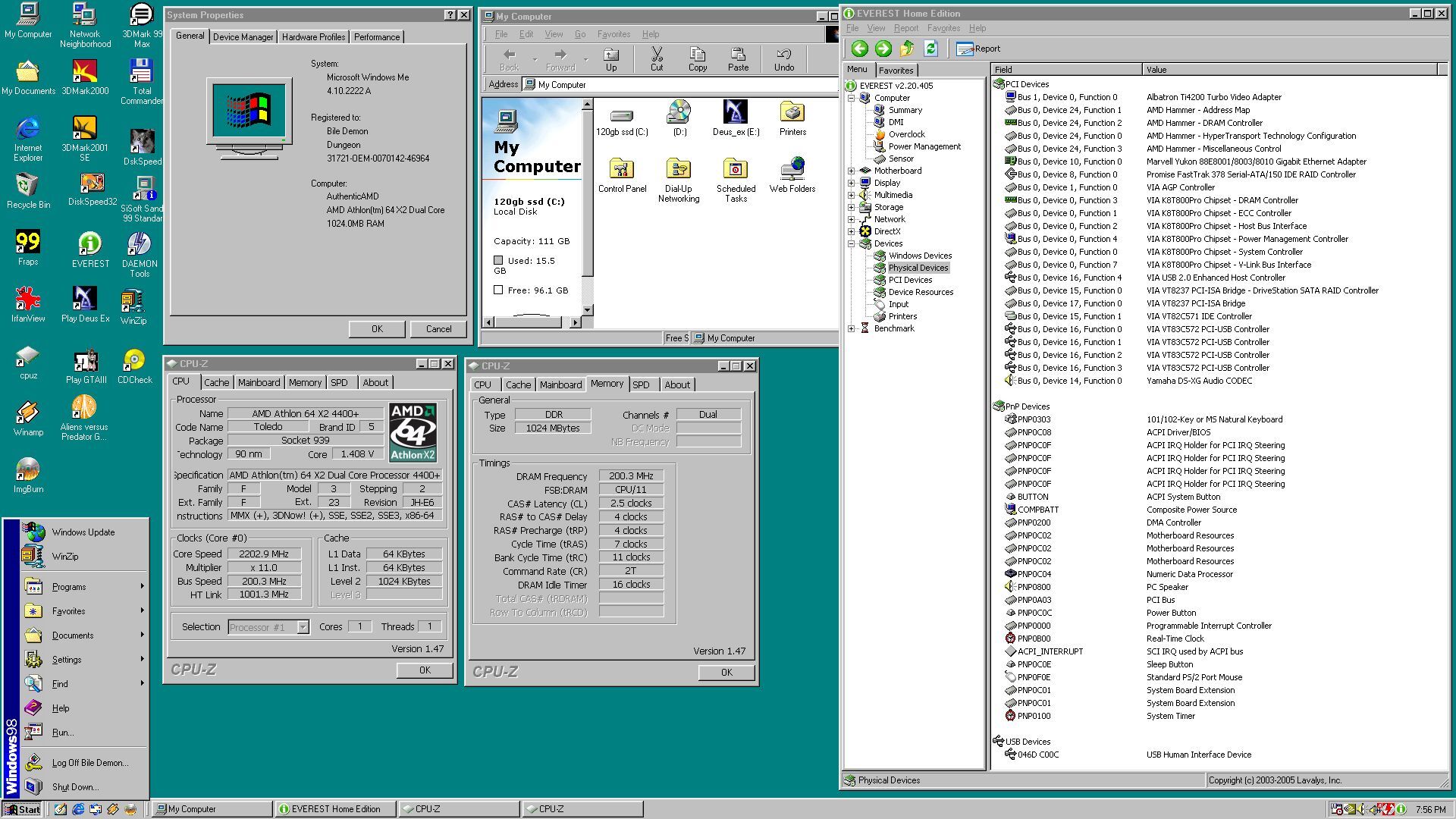Click Internet Explorer quick launch icon
1456x819 pixels.
(x=78, y=809)
